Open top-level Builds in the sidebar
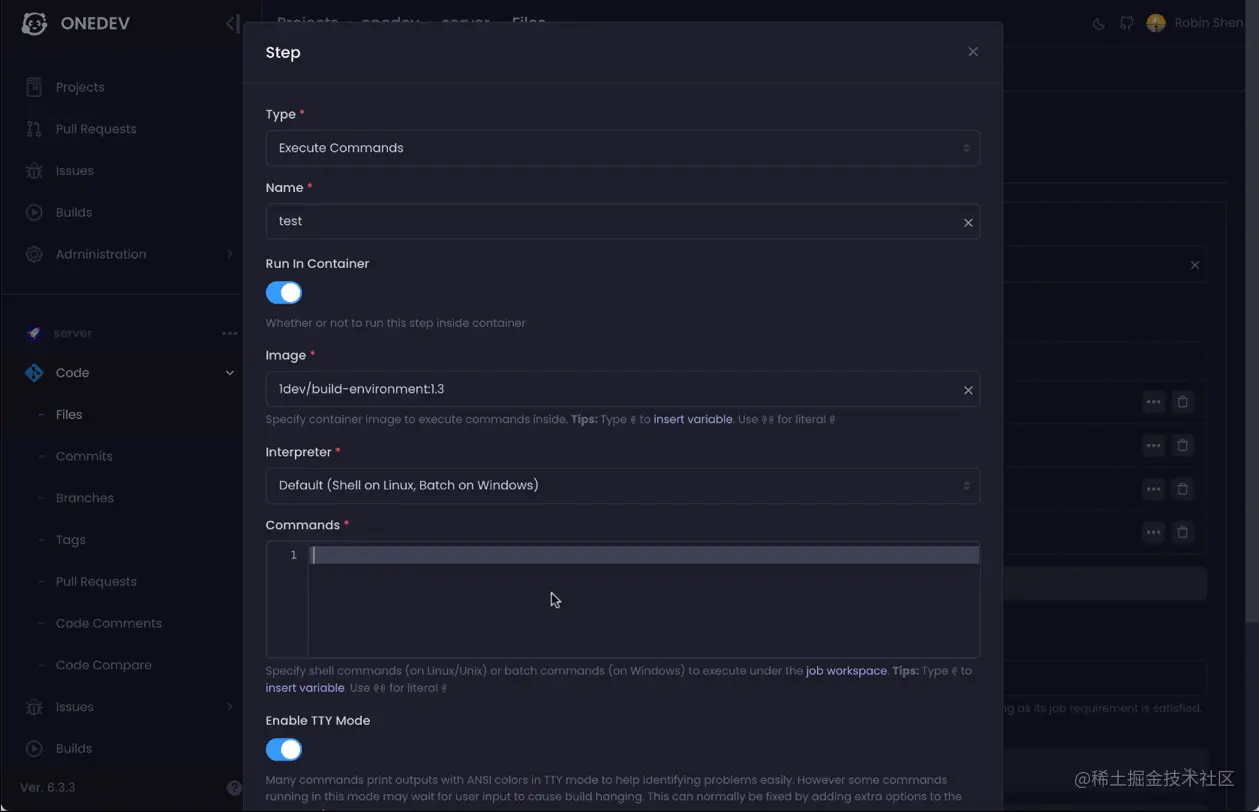The width and height of the screenshot is (1259, 812). coord(74,212)
